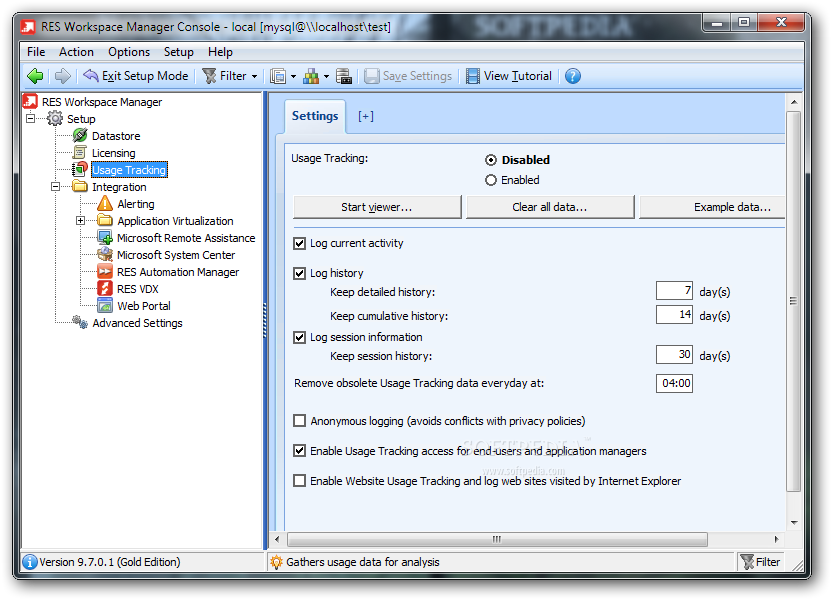Click the Setup gear icon in tree
This screenshot has height=600, width=832.
pos(55,118)
